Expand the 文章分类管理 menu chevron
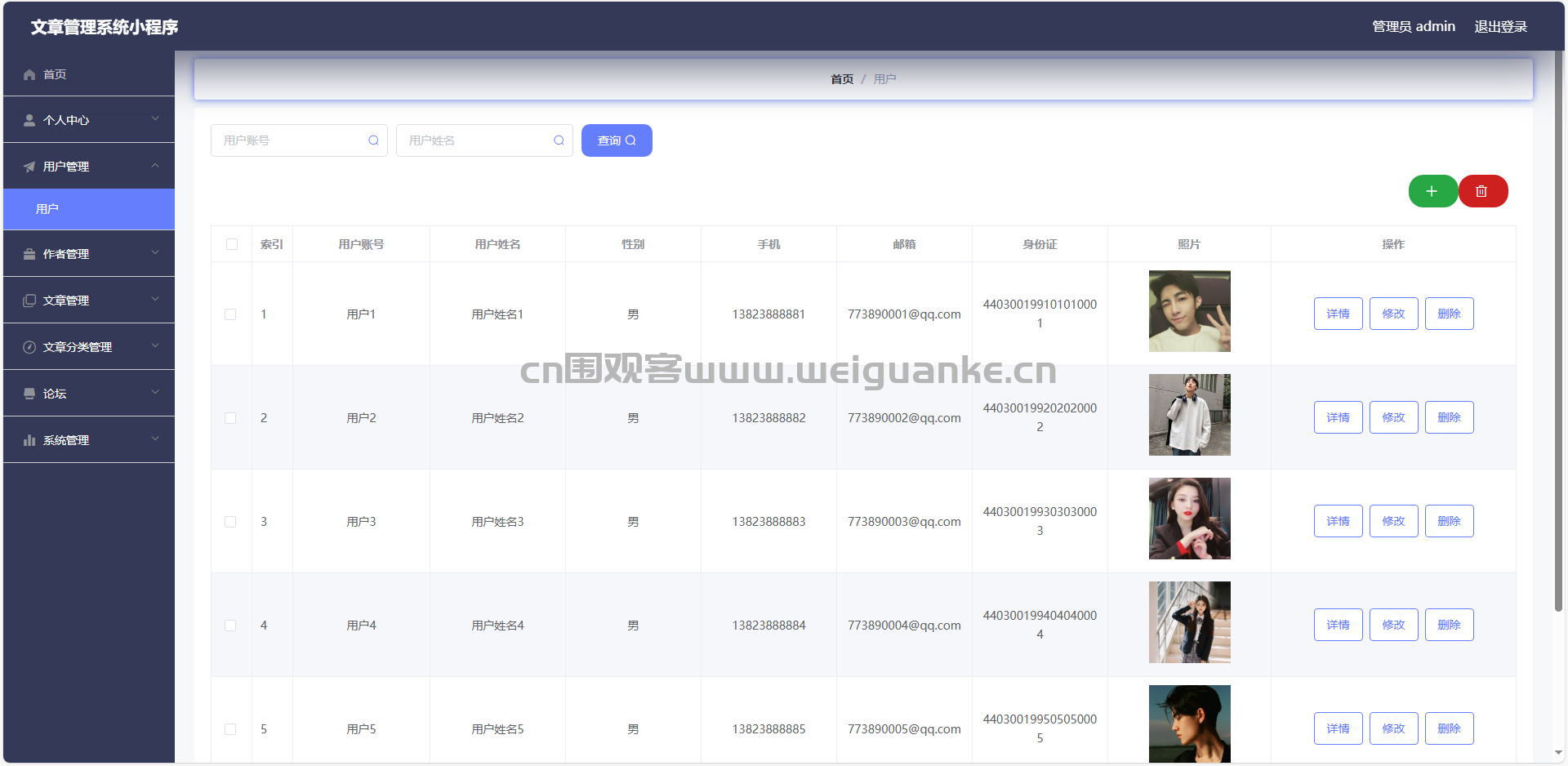 coord(155,346)
